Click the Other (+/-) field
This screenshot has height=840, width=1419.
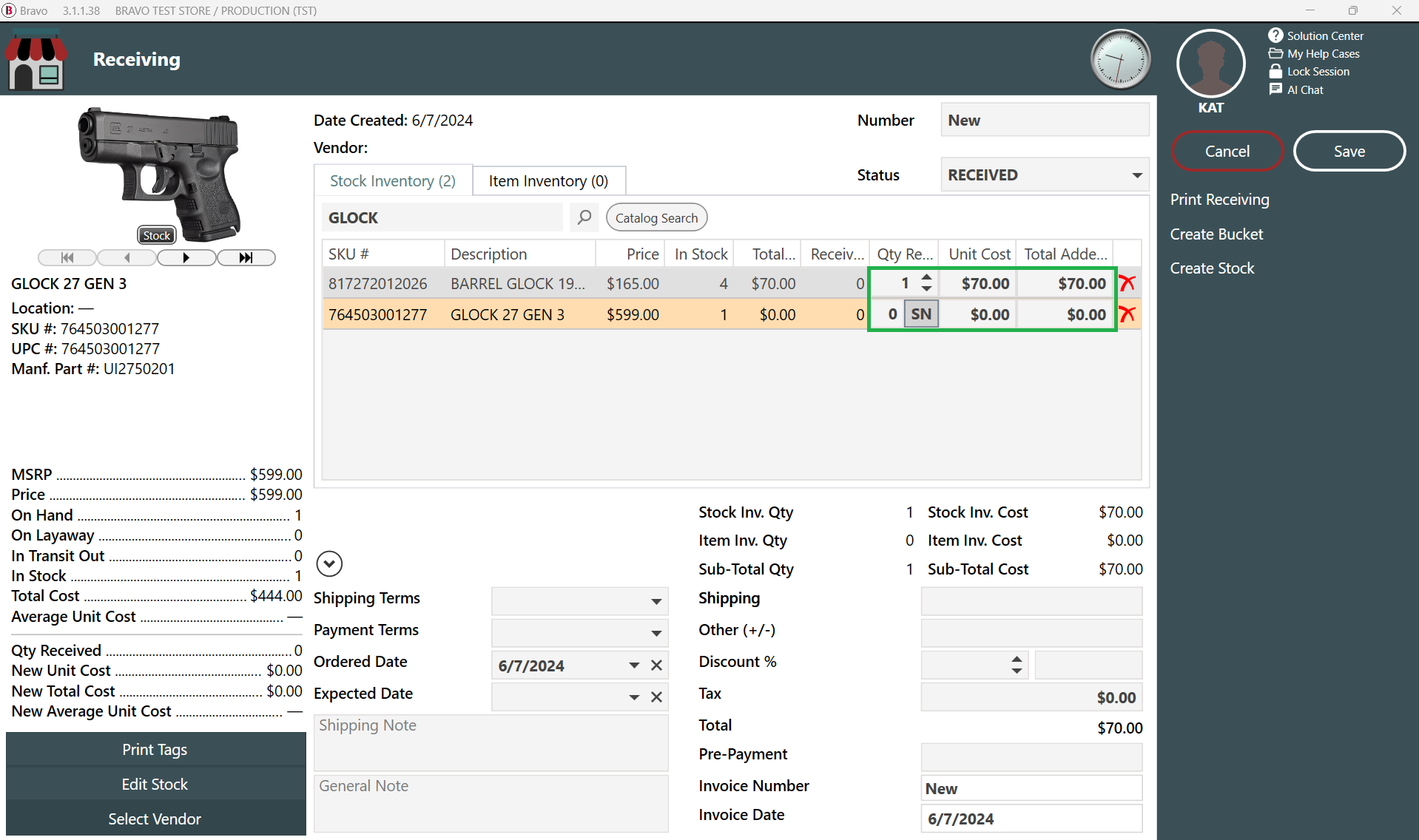[x=1031, y=633]
